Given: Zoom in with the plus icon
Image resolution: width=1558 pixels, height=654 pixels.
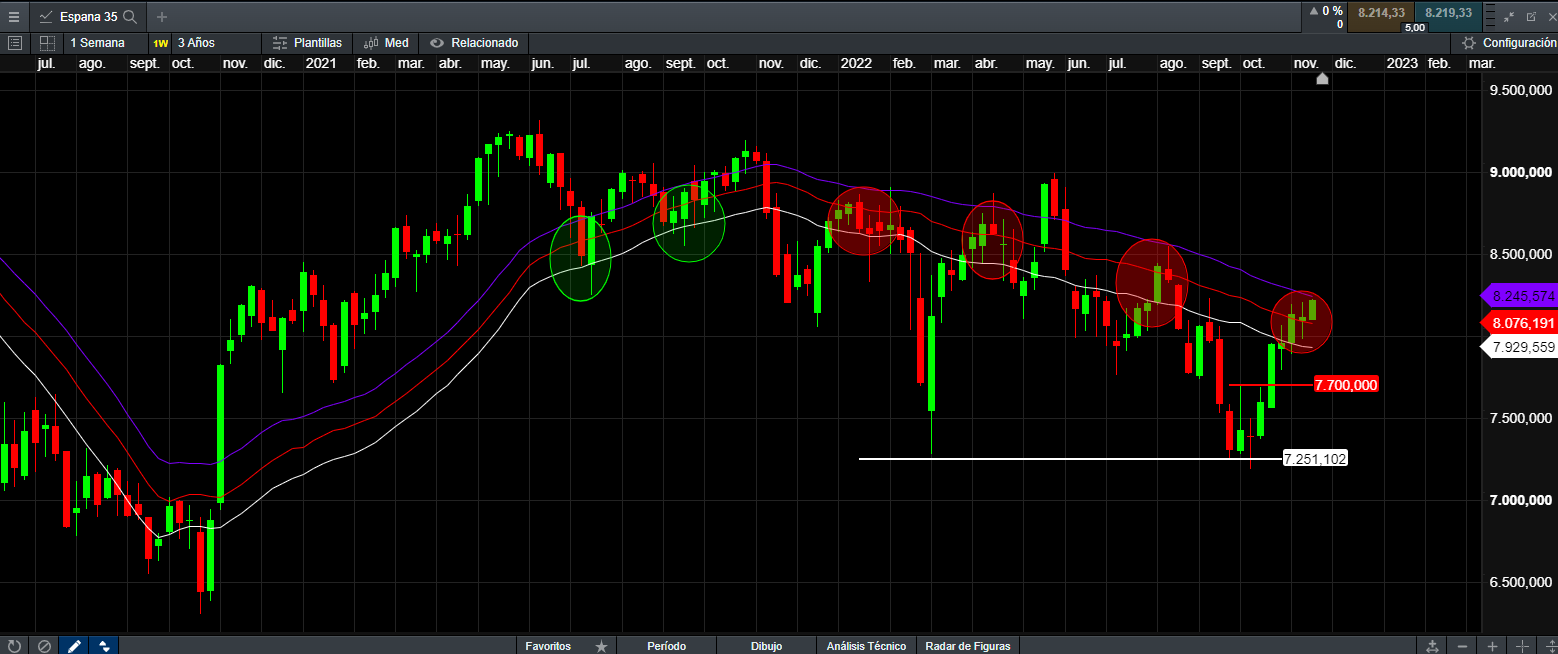Looking at the screenshot, I should tap(1492, 646).
